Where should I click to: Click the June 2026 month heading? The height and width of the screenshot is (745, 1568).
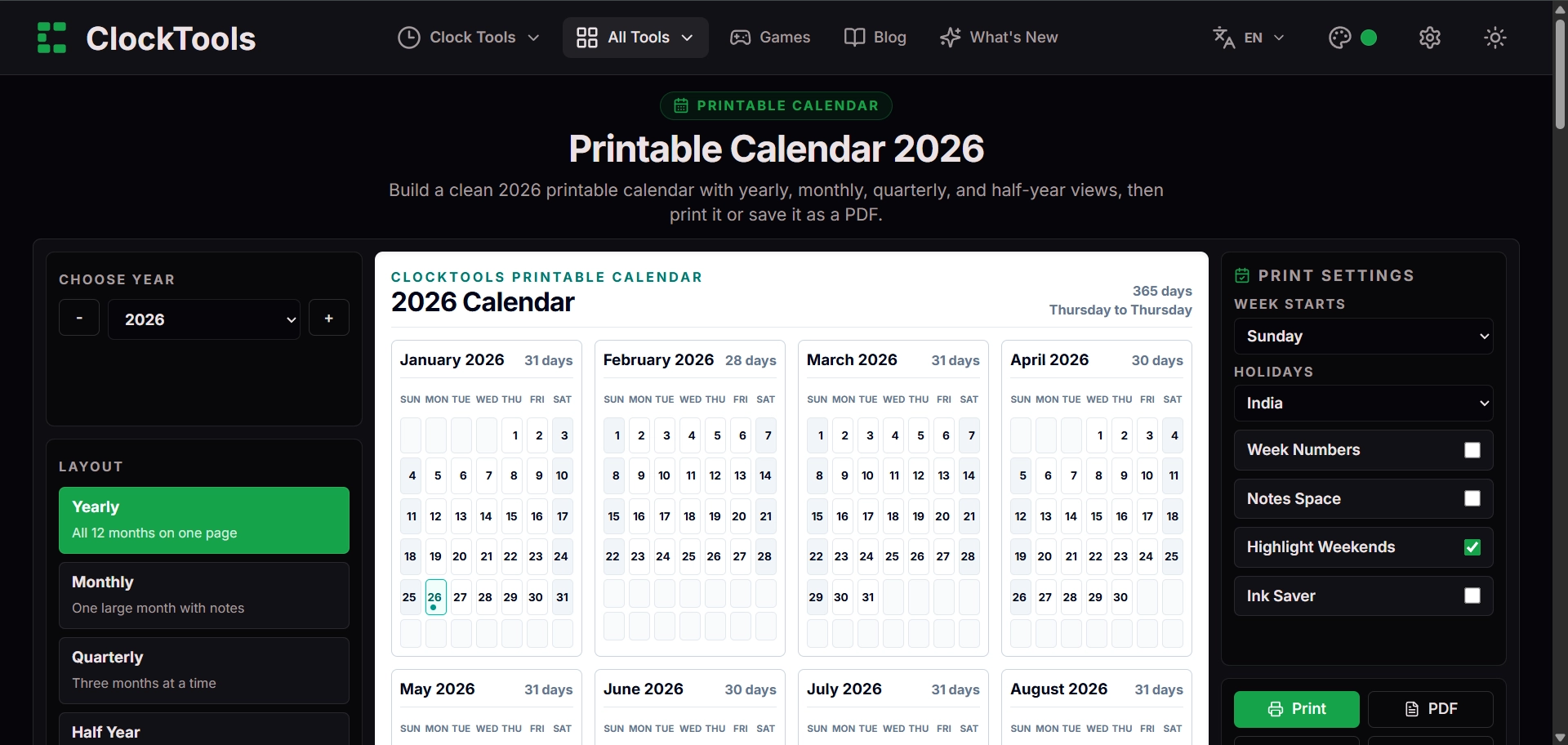pos(644,689)
